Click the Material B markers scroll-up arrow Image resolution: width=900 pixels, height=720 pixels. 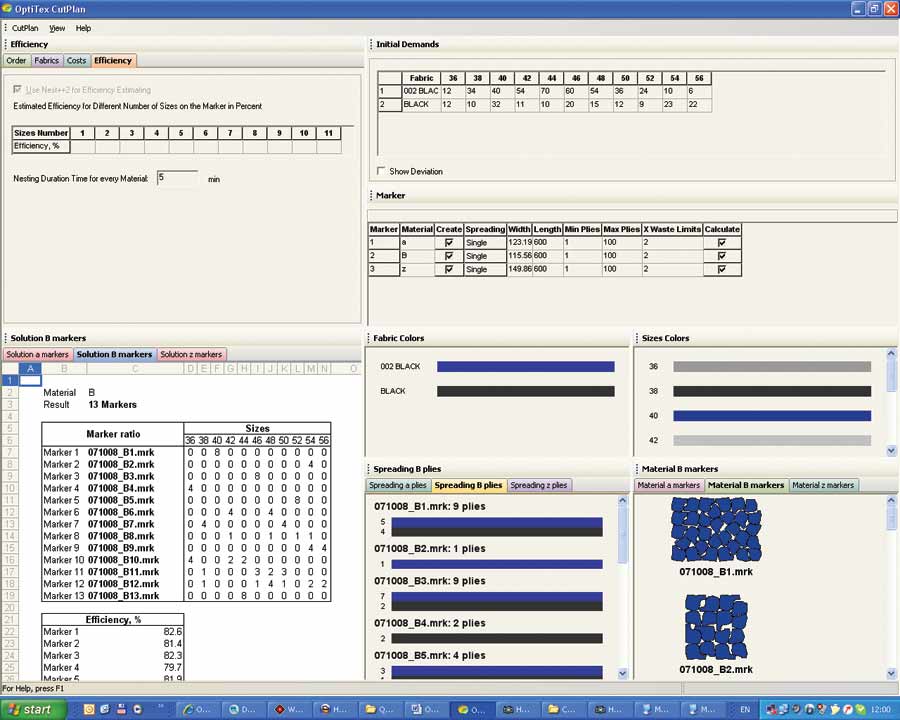[891, 501]
